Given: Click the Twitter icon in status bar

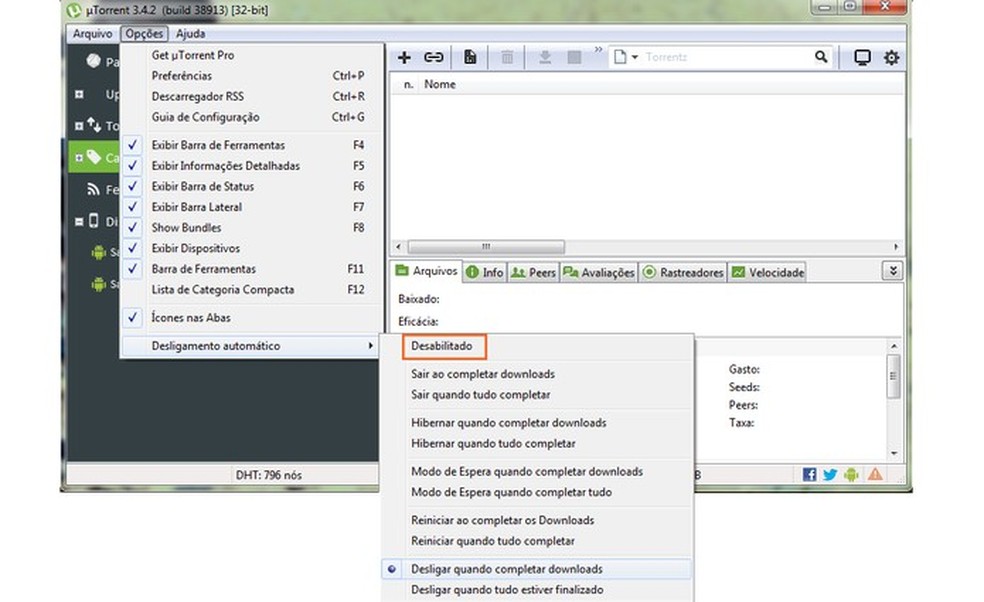Looking at the screenshot, I should (x=830, y=475).
